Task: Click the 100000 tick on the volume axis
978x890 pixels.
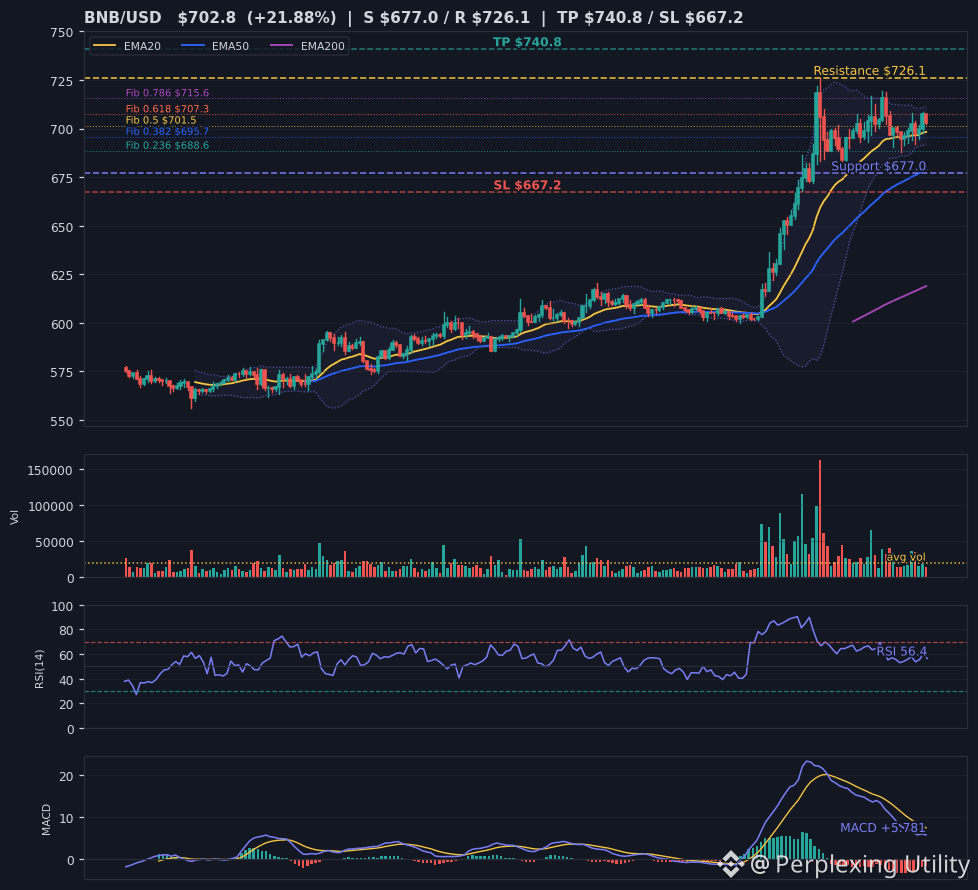Action: (x=51, y=506)
